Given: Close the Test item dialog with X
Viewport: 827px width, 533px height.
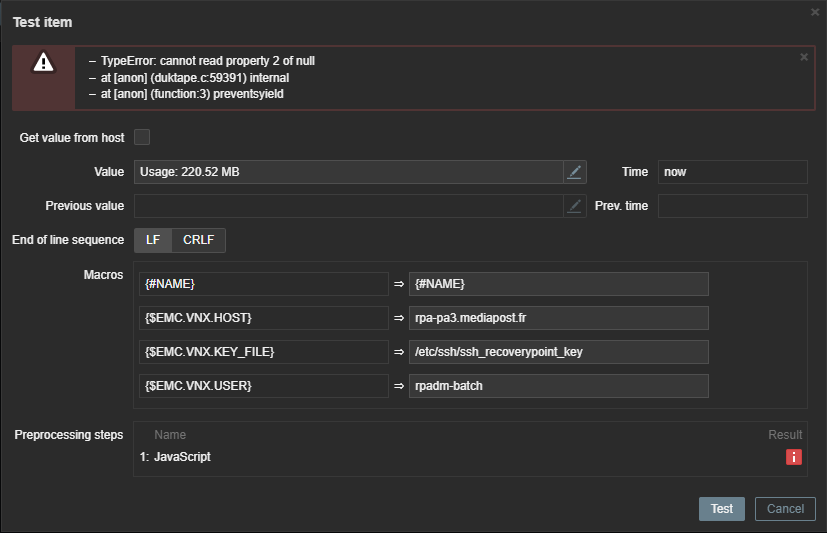Looking at the screenshot, I should point(814,11).
